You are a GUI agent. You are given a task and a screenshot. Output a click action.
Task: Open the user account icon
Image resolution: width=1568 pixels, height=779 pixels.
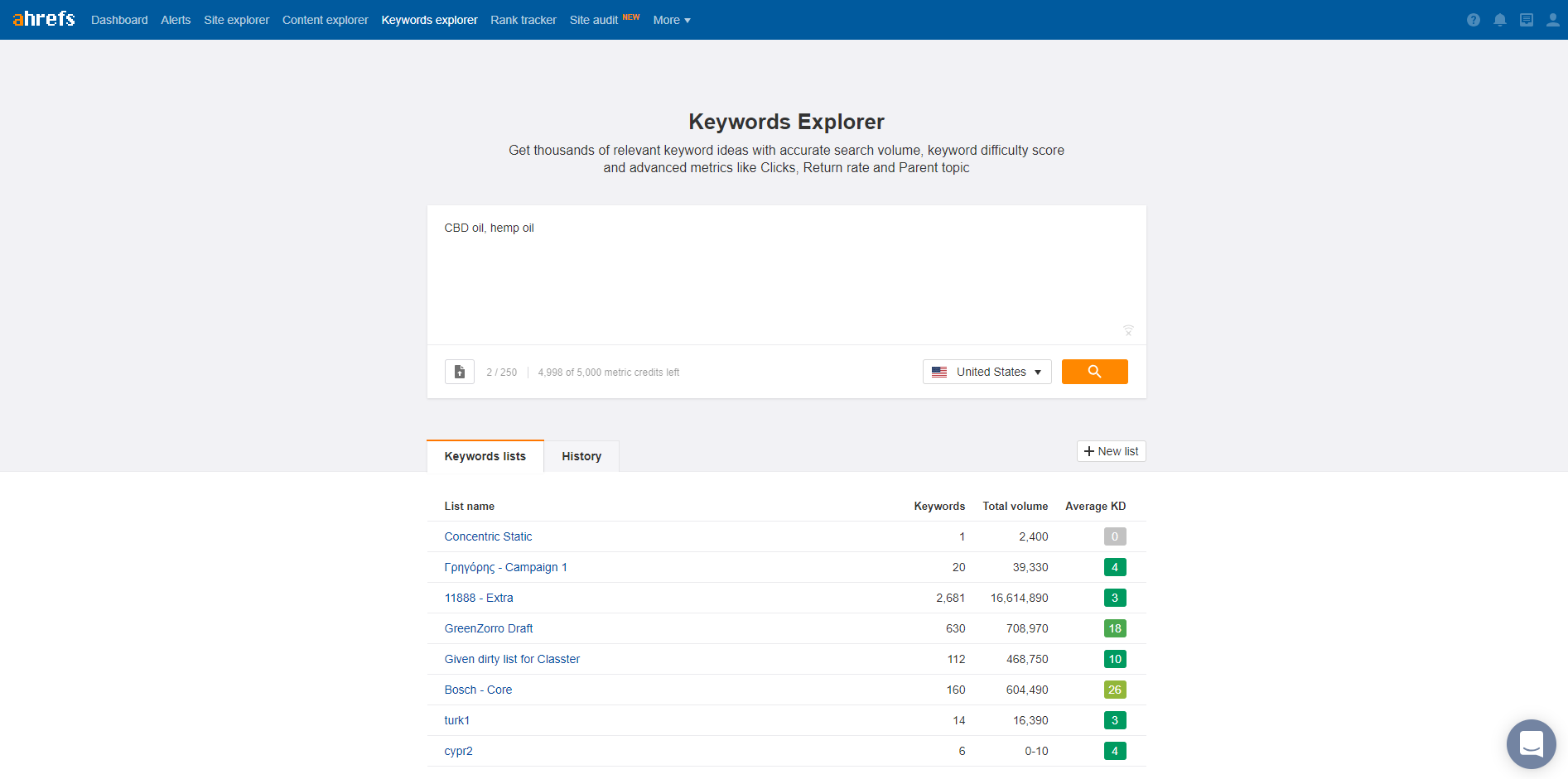coord(1552,20)
